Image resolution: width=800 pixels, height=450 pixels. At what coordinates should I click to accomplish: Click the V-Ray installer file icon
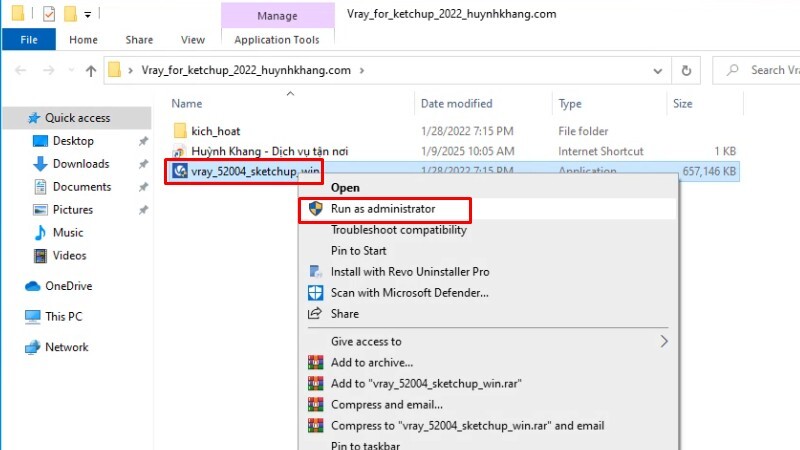pyautogui.click(x=180, y=171)
